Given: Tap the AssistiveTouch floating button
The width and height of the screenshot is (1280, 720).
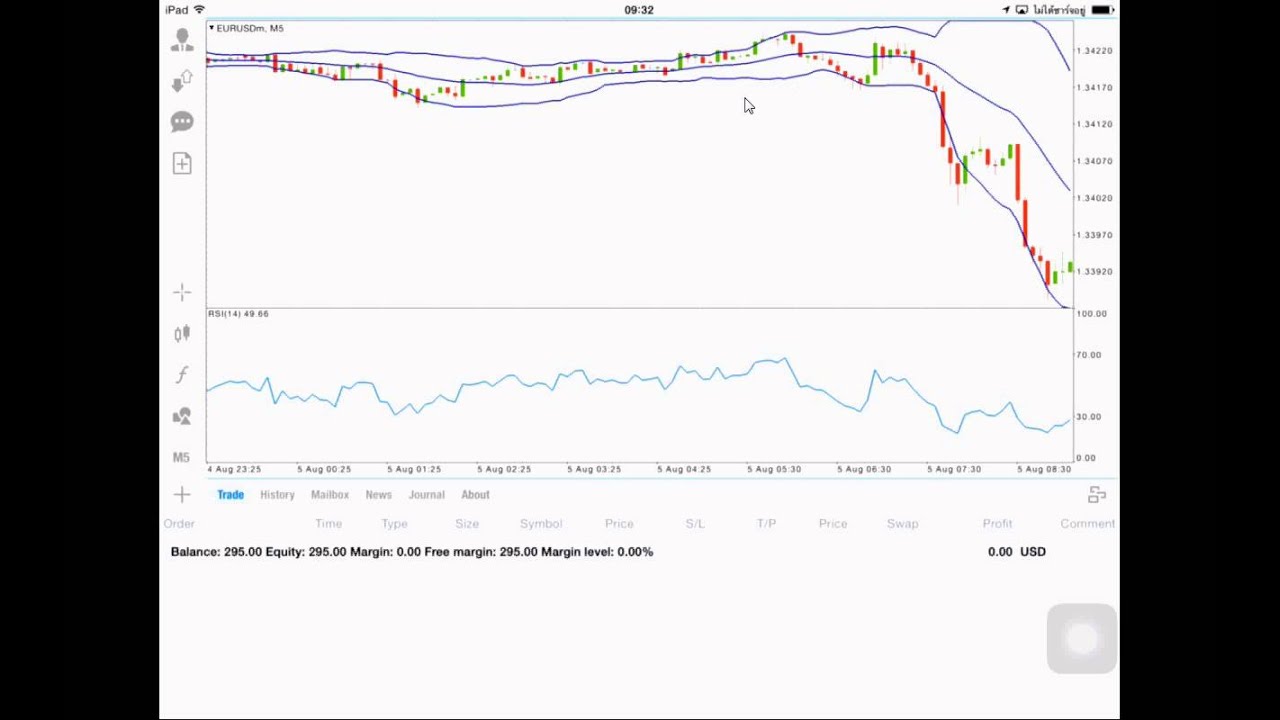Looking at the screenshot, I should pyautogui.click(x=1082, y=638).
